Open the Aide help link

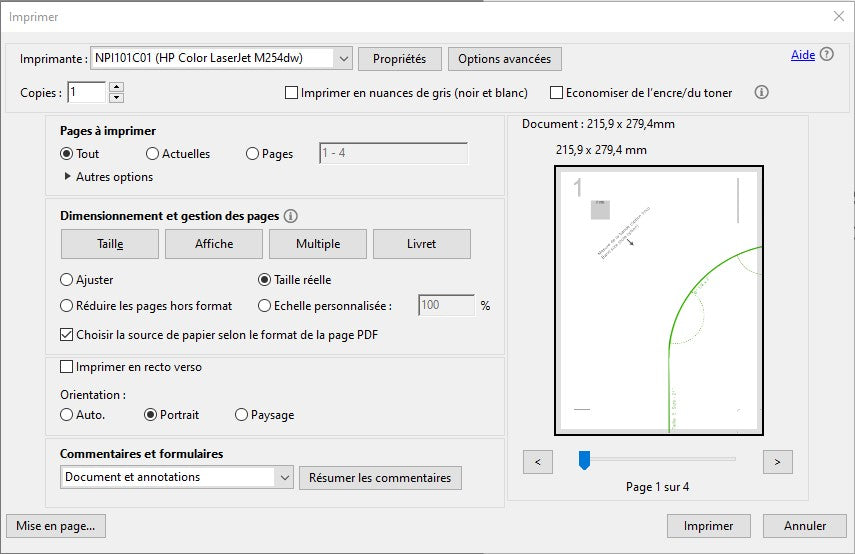click(x=802, y=55)
